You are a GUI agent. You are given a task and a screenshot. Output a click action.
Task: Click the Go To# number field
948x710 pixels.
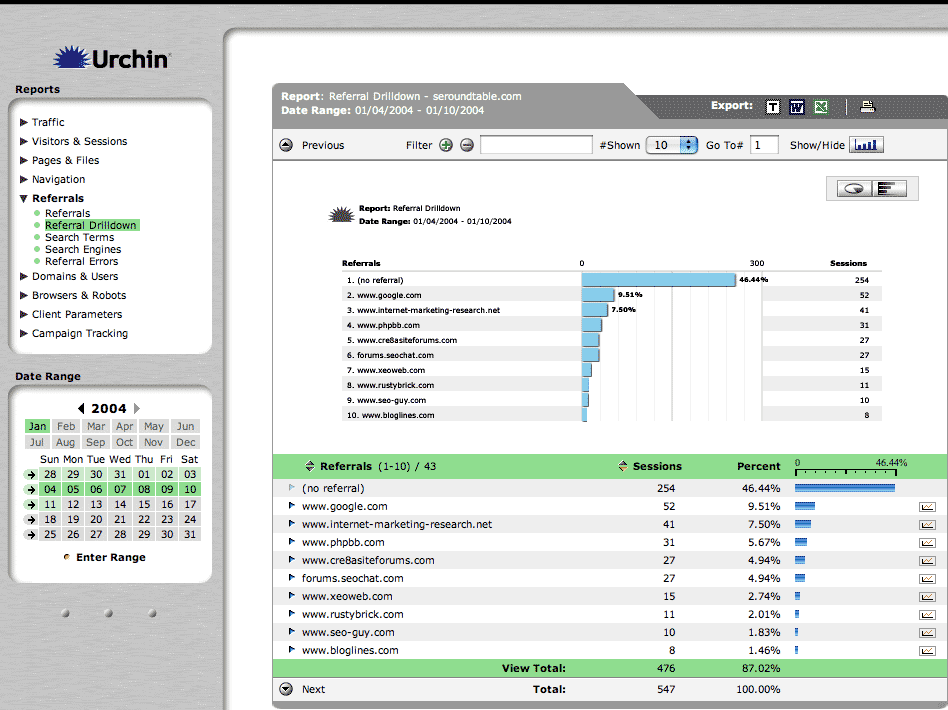(x=764, y=145)
